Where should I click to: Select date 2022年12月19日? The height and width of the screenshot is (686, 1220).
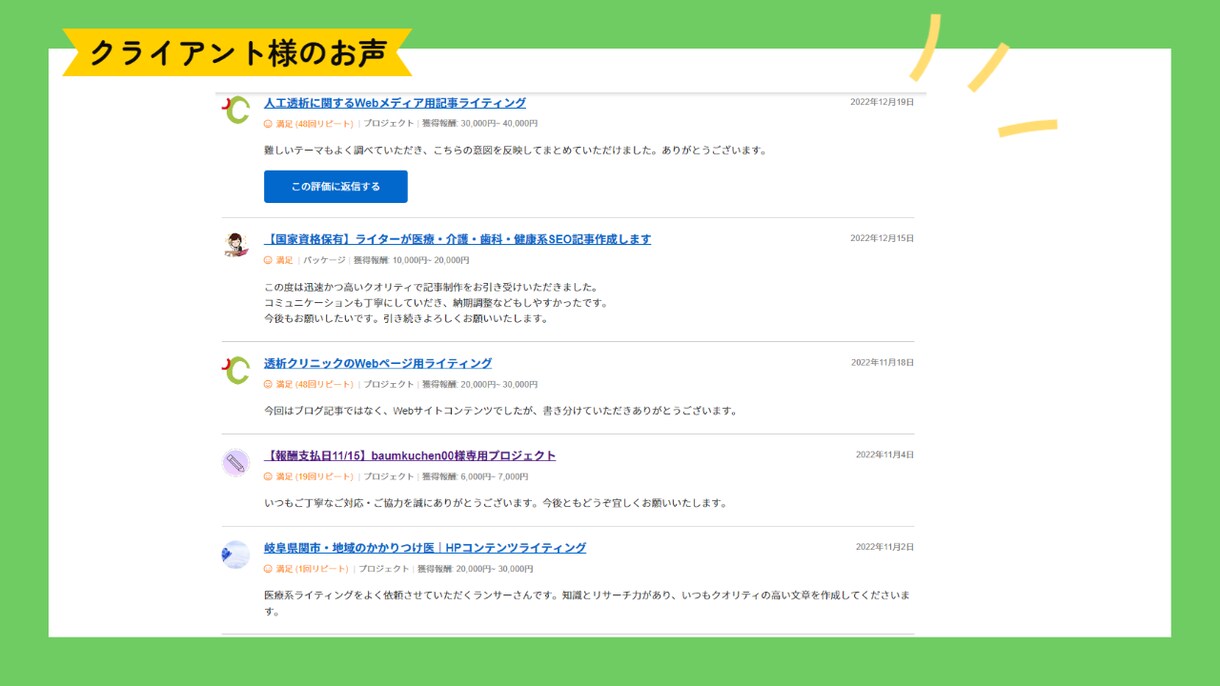(882, 102)
